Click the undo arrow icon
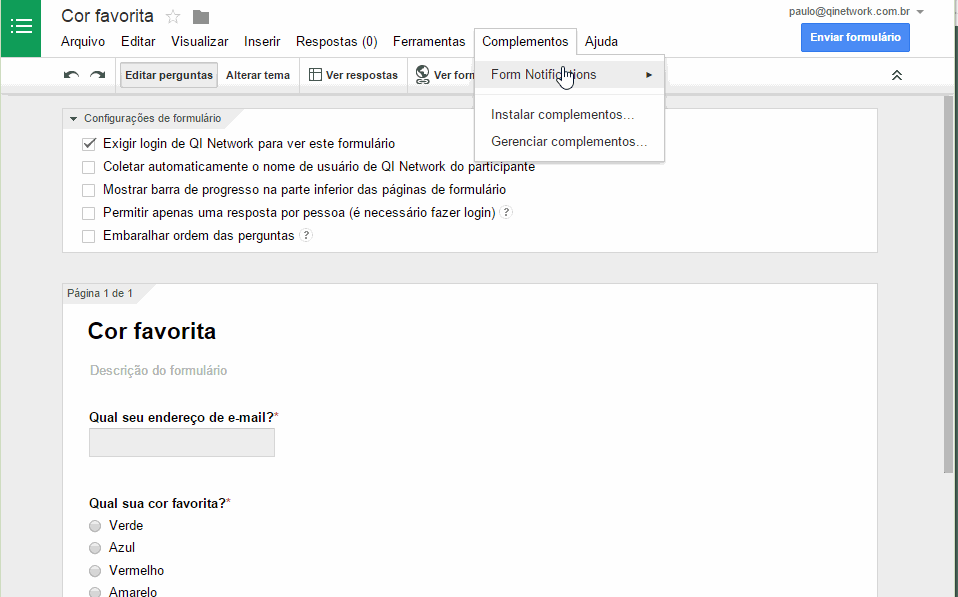Image resolution: width=958 pixels, height=597 pixels. tap(71, 75)
